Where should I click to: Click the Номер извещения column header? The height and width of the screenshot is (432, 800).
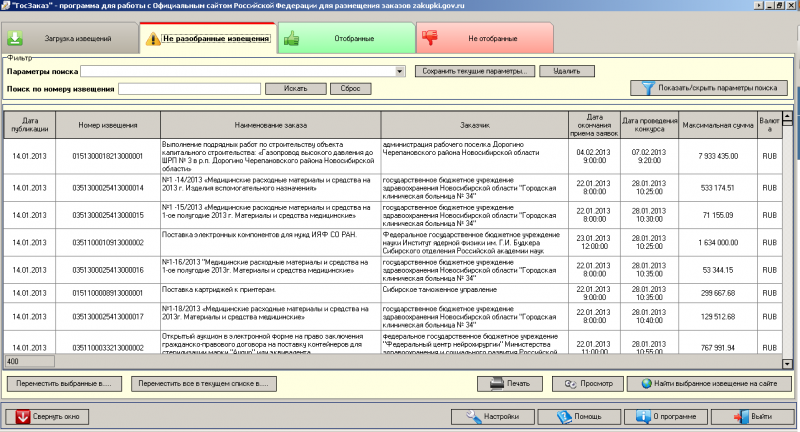click(108, 125)
